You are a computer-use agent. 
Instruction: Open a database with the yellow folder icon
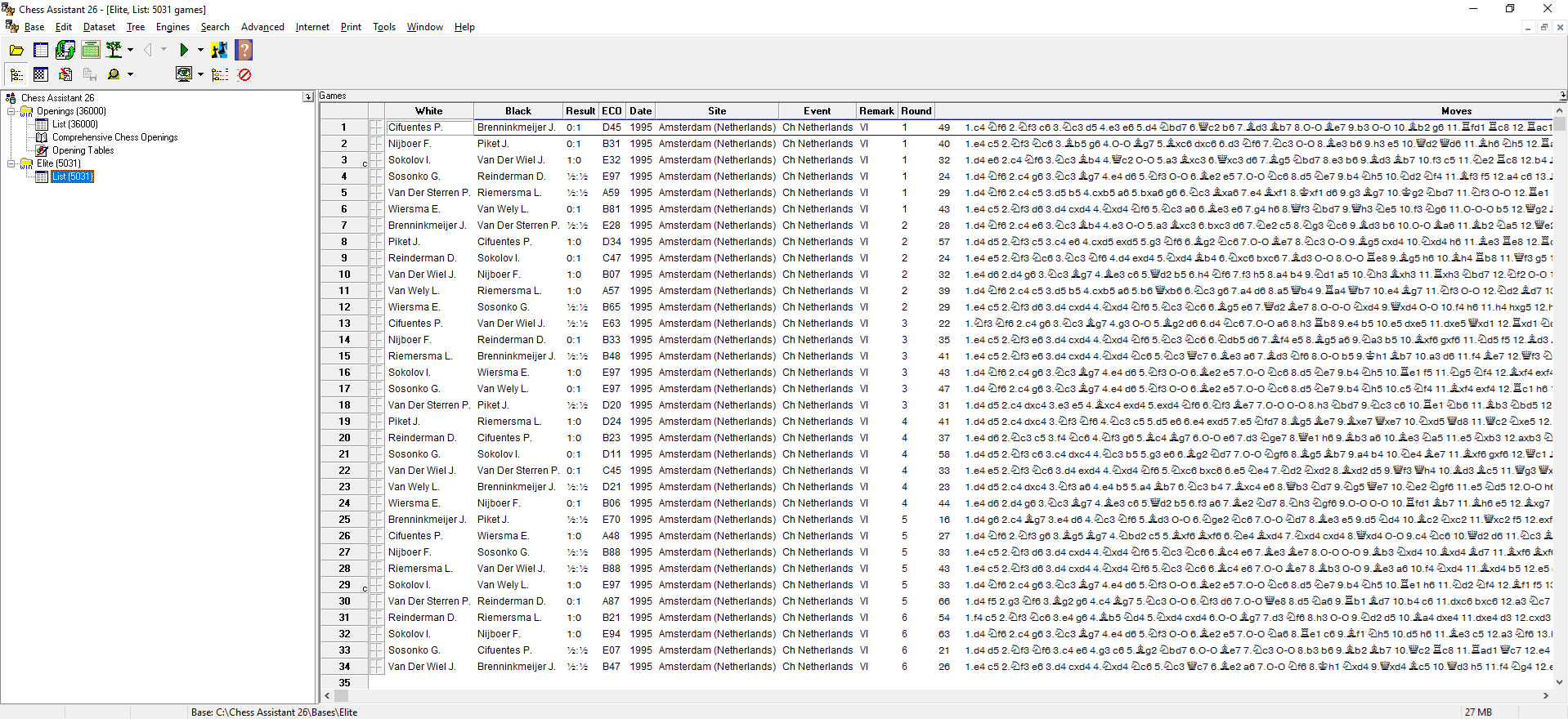click(16, 51)
